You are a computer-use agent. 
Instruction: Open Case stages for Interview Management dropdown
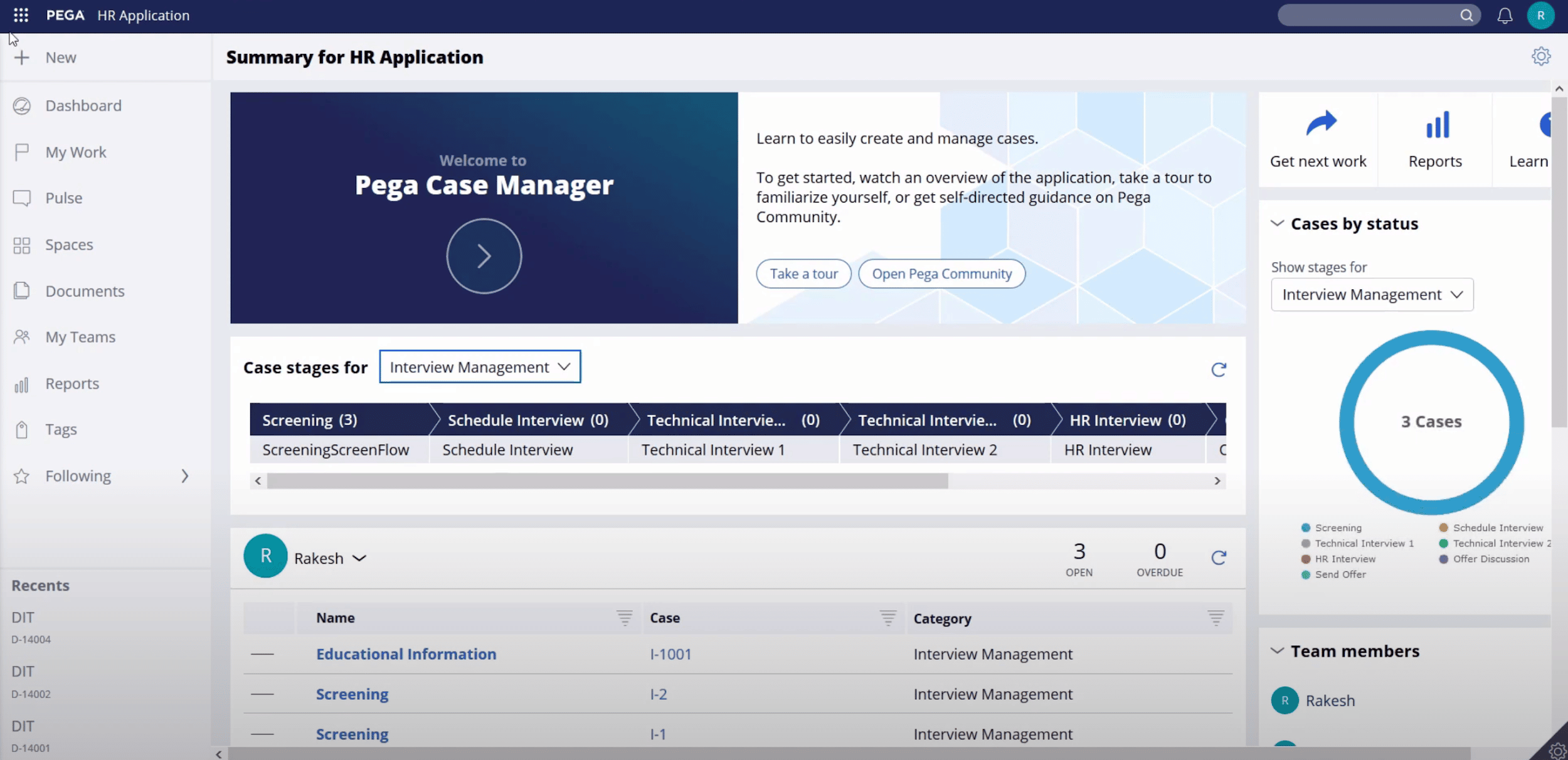(480, 367)
